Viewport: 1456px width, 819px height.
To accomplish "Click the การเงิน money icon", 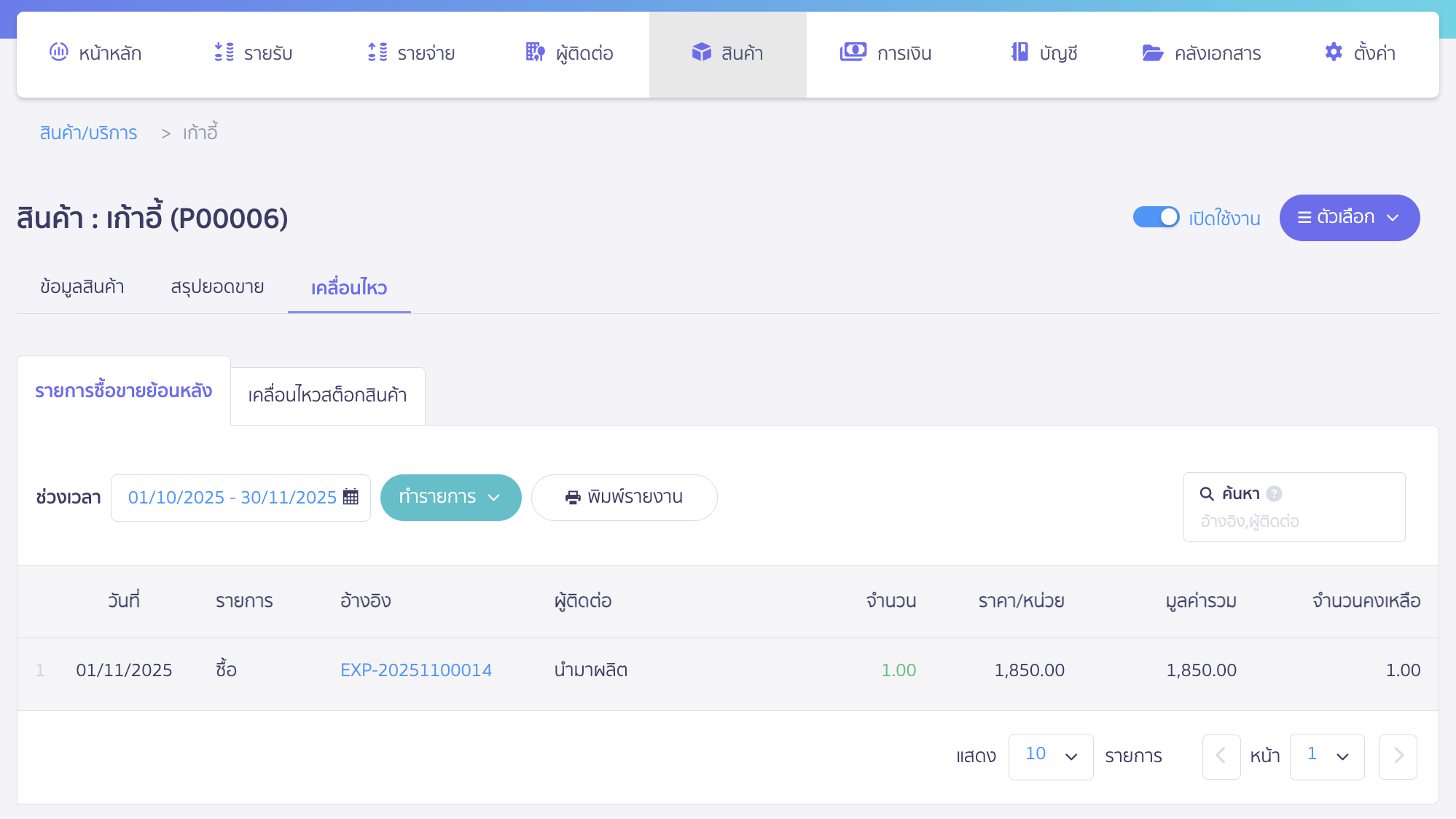I will (x=853, y=52).
